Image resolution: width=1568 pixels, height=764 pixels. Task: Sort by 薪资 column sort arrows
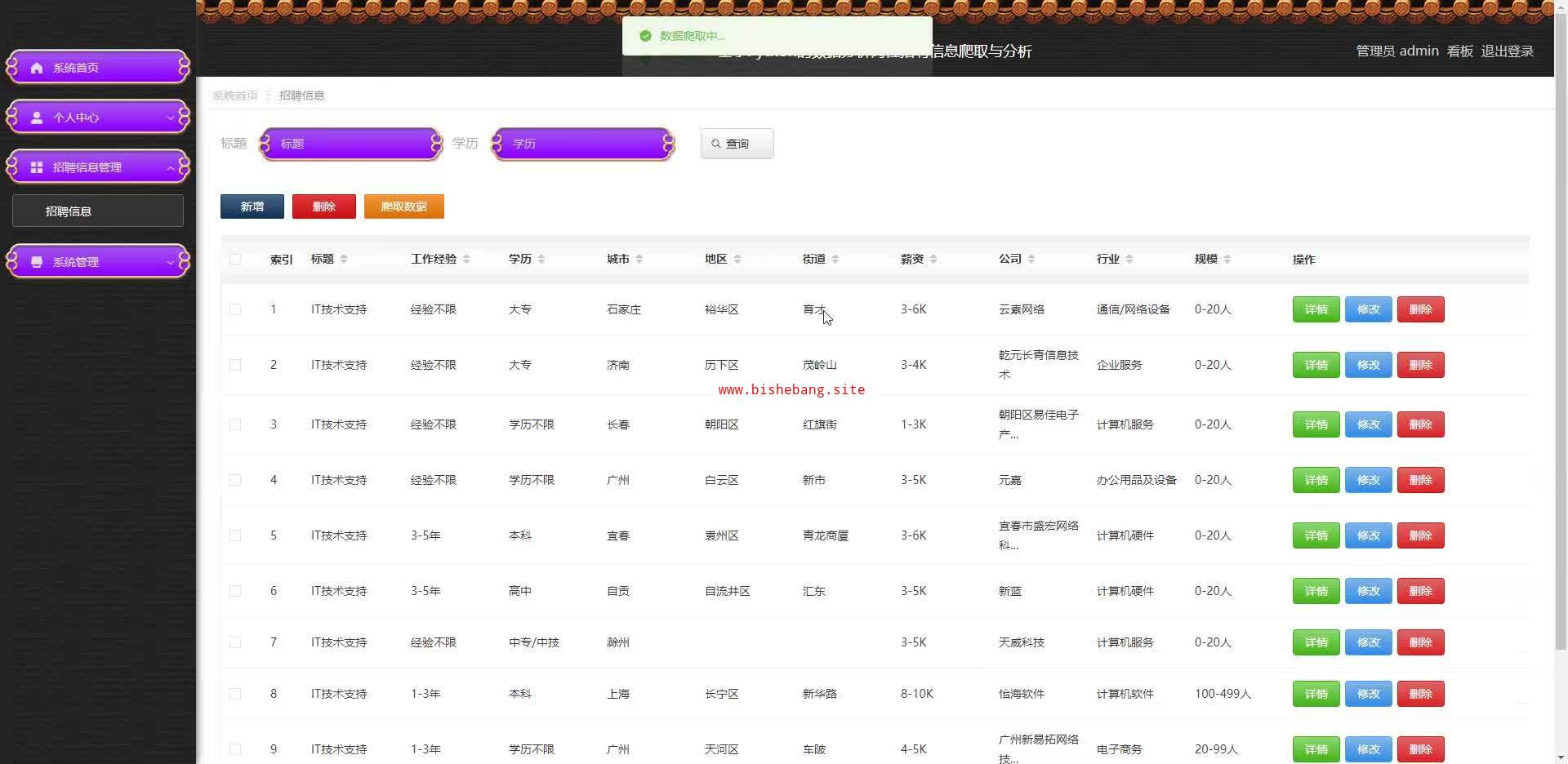click(933, 259)
